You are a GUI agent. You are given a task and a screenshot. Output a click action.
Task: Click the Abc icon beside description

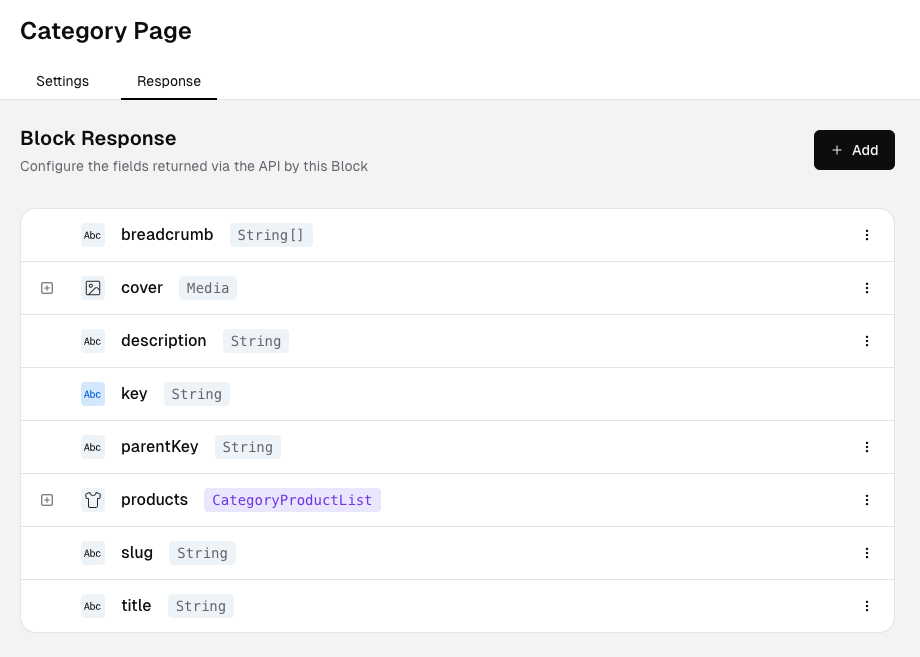92,341
